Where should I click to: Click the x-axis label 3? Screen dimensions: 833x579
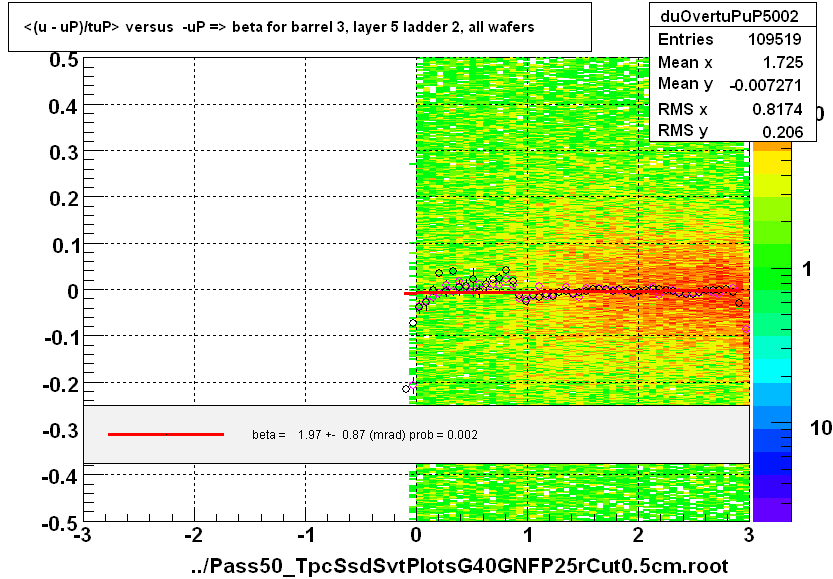[x=749, y=534]
